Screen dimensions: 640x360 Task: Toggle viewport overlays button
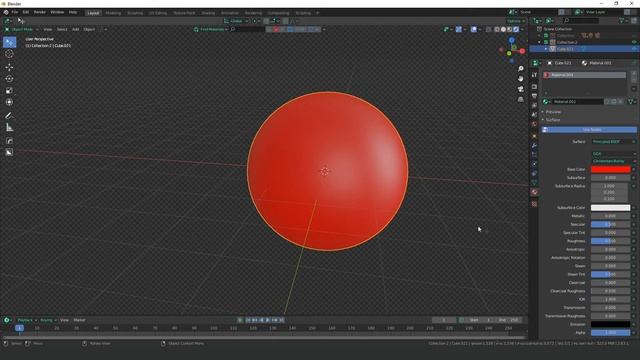474,29
